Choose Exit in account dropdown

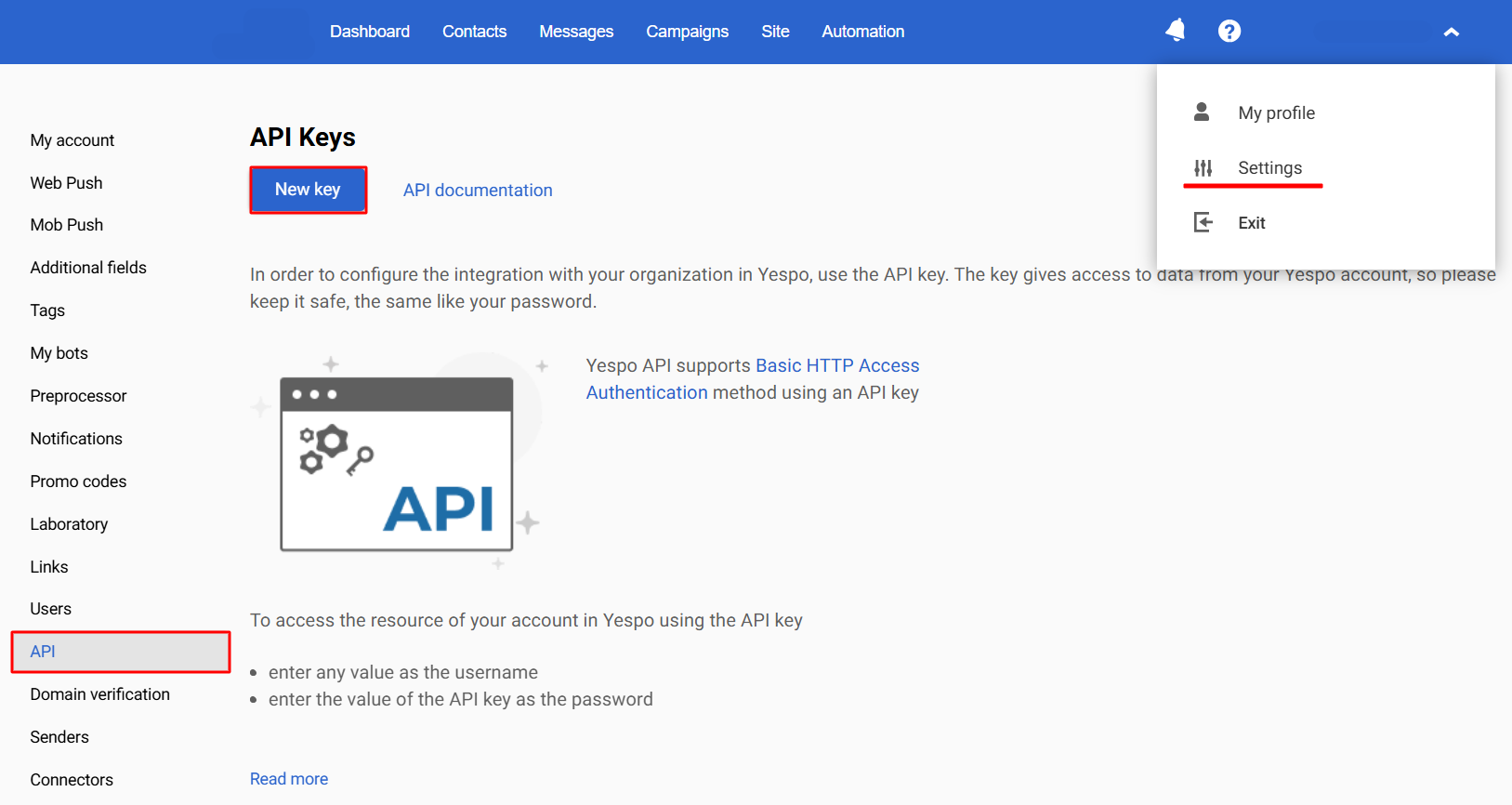tap(1251, 223)
